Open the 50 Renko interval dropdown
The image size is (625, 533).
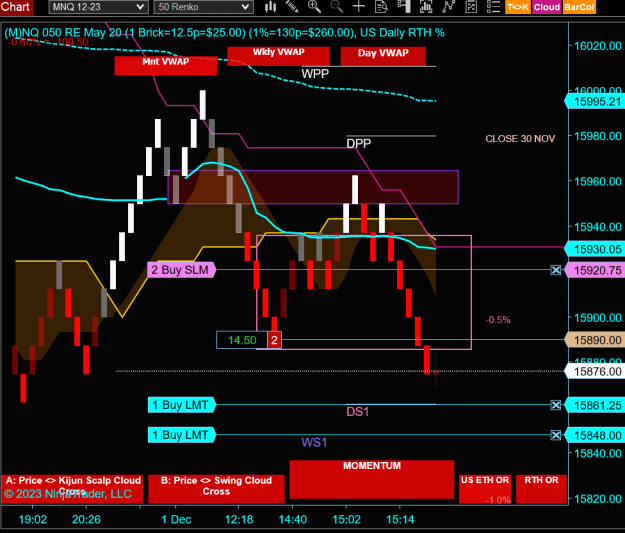(x=203, y=7)
